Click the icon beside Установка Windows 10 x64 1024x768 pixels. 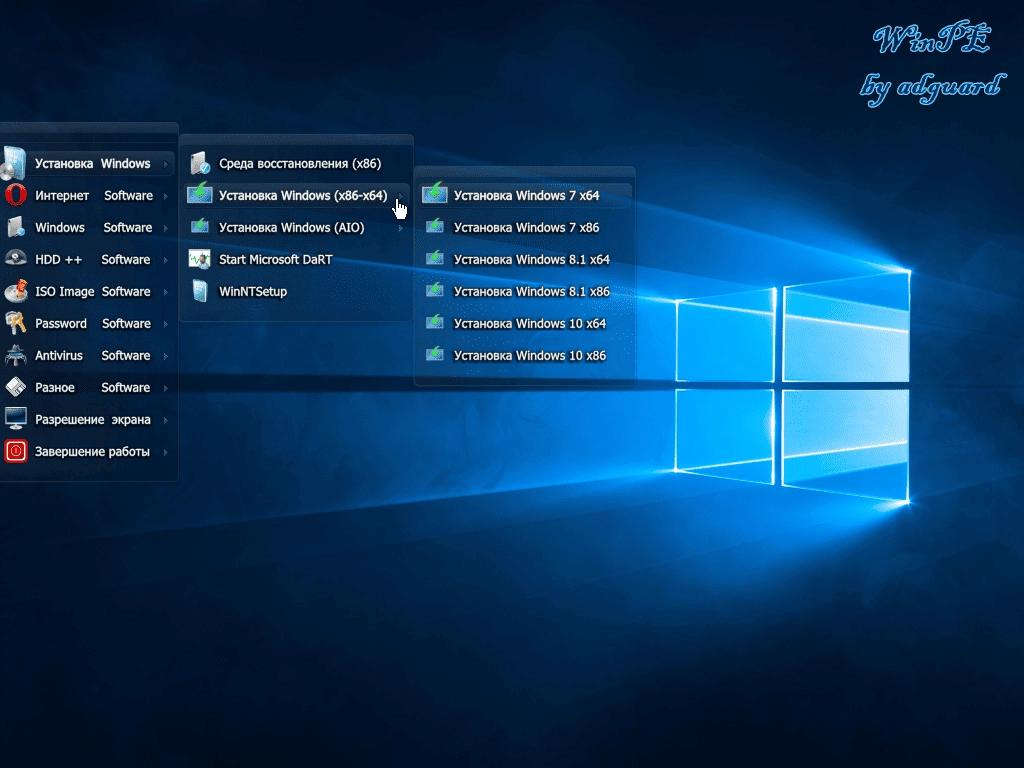[435, 322]
